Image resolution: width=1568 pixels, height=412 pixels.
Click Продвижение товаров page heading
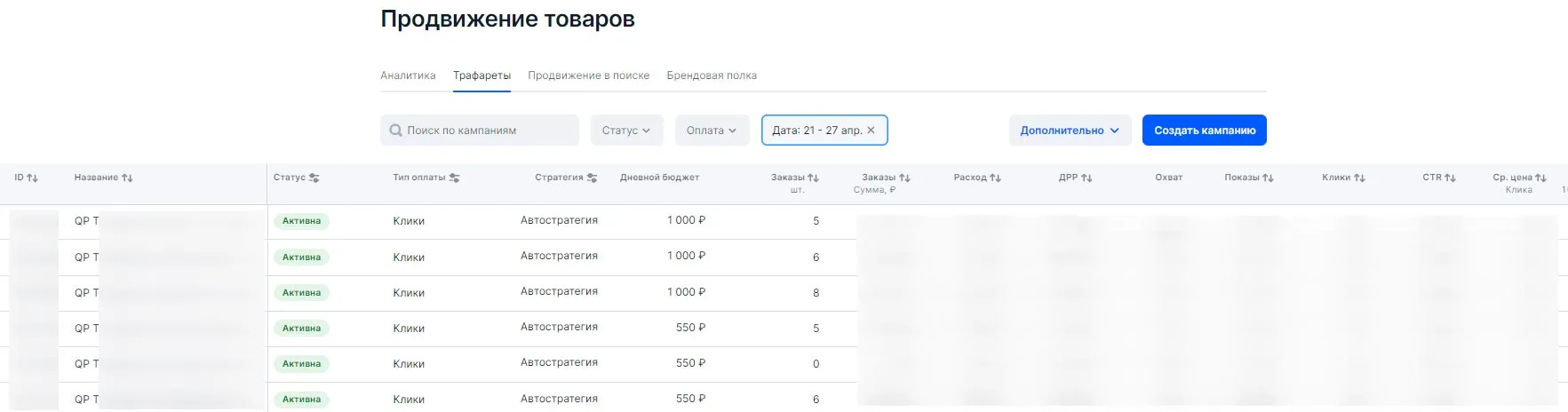(x=507, y=20)
